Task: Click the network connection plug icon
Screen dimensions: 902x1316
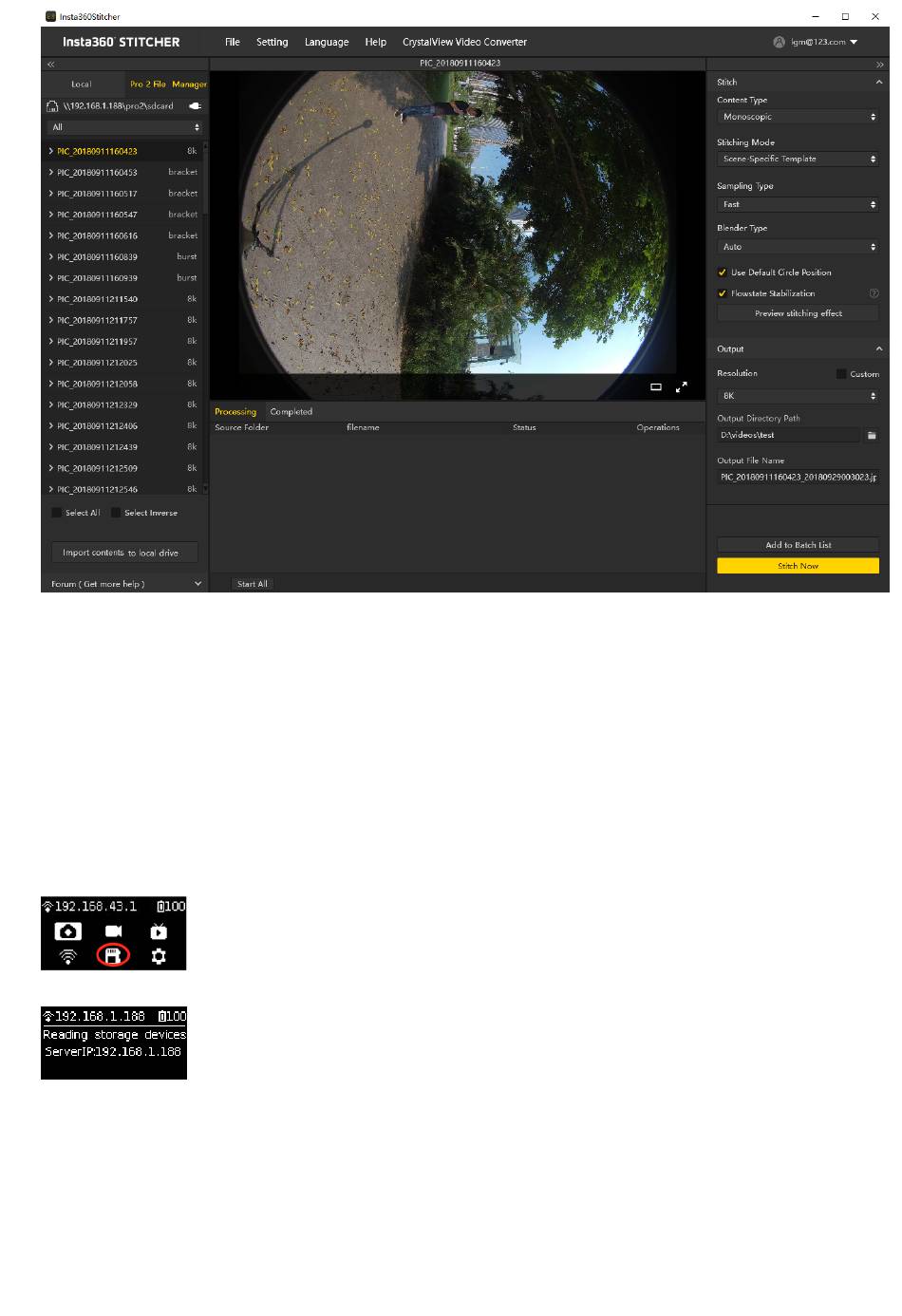Action: (x=196, y=106)
